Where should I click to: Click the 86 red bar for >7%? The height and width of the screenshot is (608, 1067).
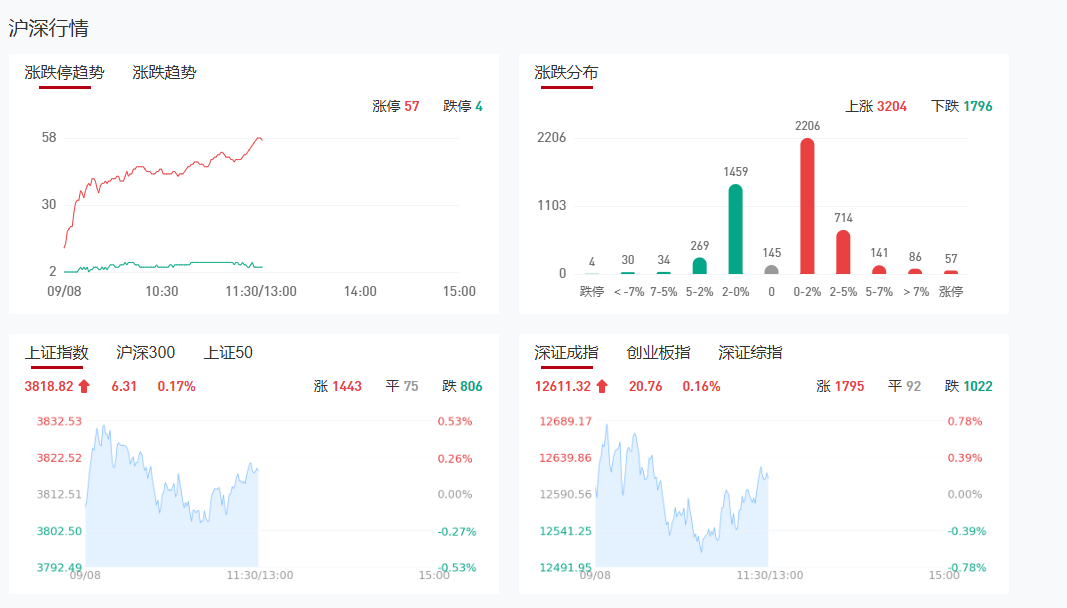point(915,271)
